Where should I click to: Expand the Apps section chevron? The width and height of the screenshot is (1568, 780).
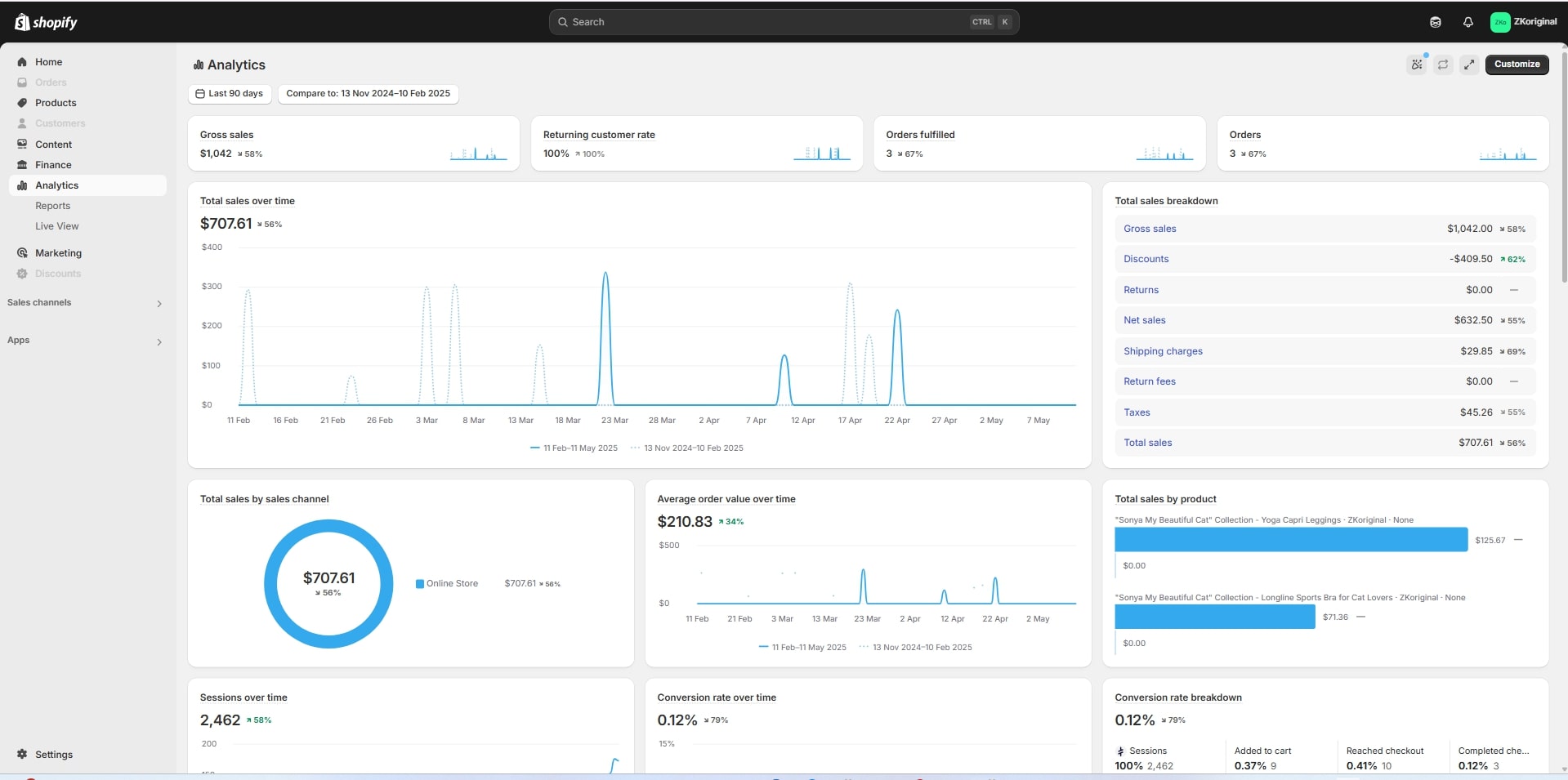click(159, 342)
